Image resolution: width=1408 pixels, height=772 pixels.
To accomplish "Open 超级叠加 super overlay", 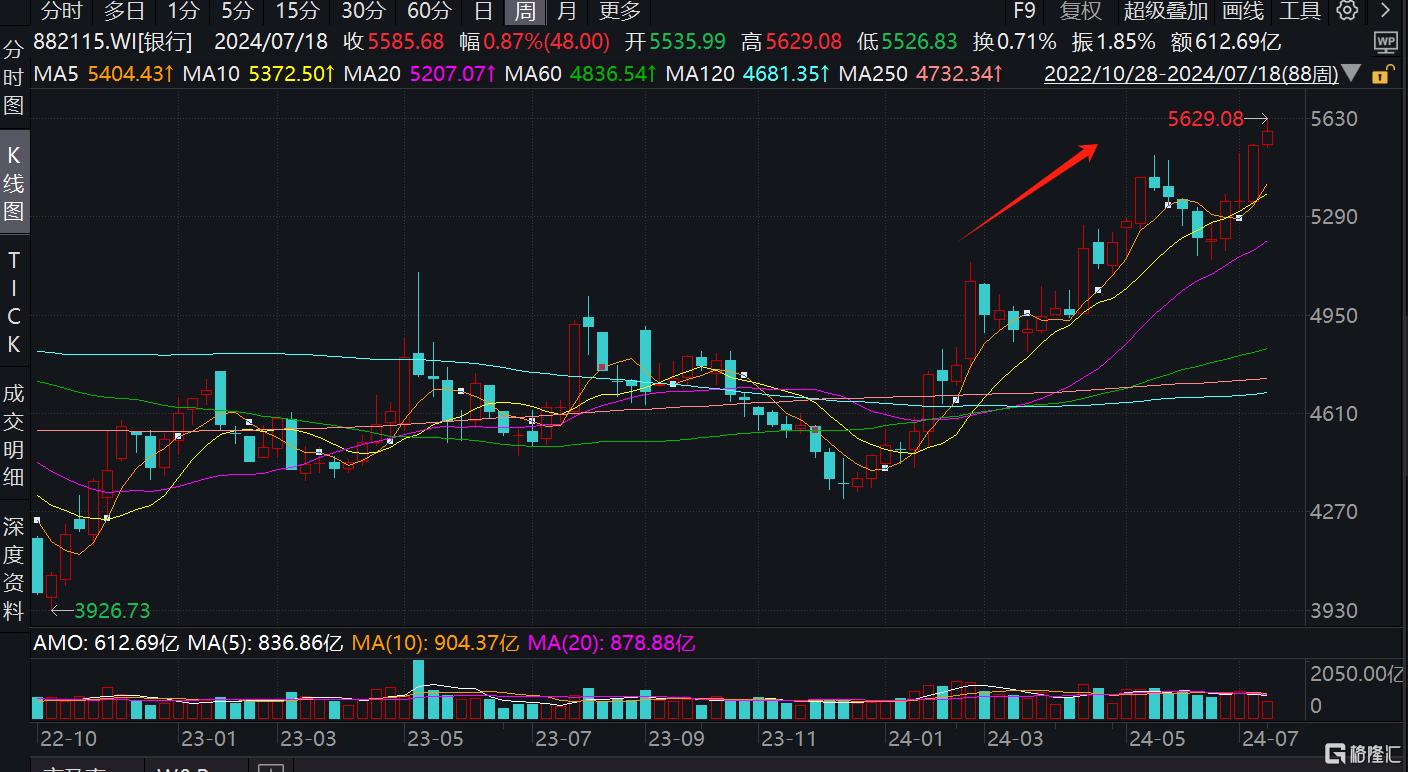I will point(1166,11).
